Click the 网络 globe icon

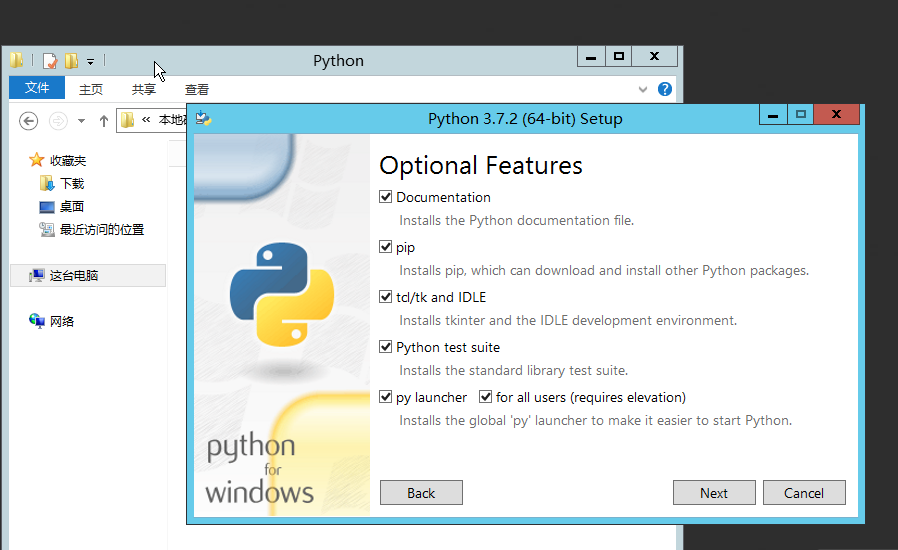pos(37,321)
